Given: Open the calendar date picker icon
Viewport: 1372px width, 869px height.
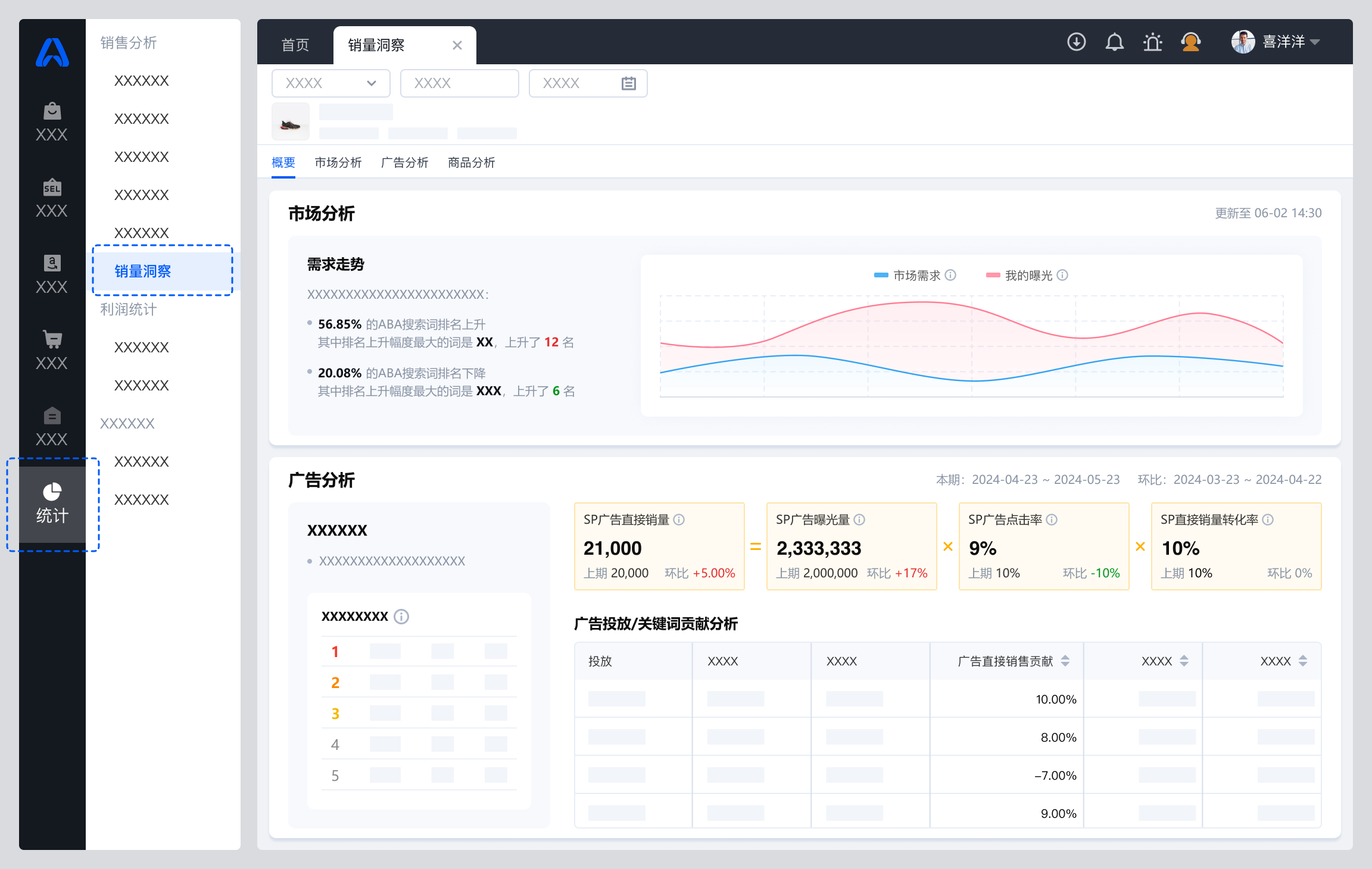Looking at the screenshot, I should 629,83.
